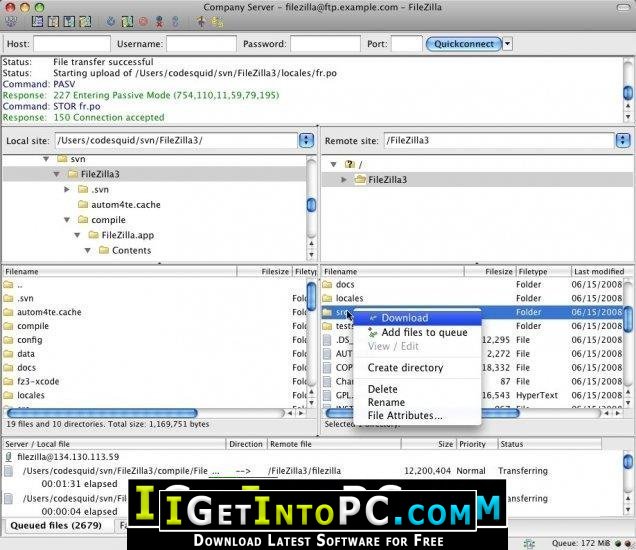Toggle the transfer queue display
This screenshot has width=636, height=550.
pos(85,21)
